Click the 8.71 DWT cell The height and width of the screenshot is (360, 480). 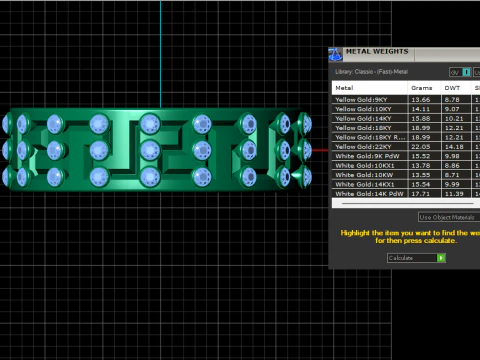(x=456, y=175)
